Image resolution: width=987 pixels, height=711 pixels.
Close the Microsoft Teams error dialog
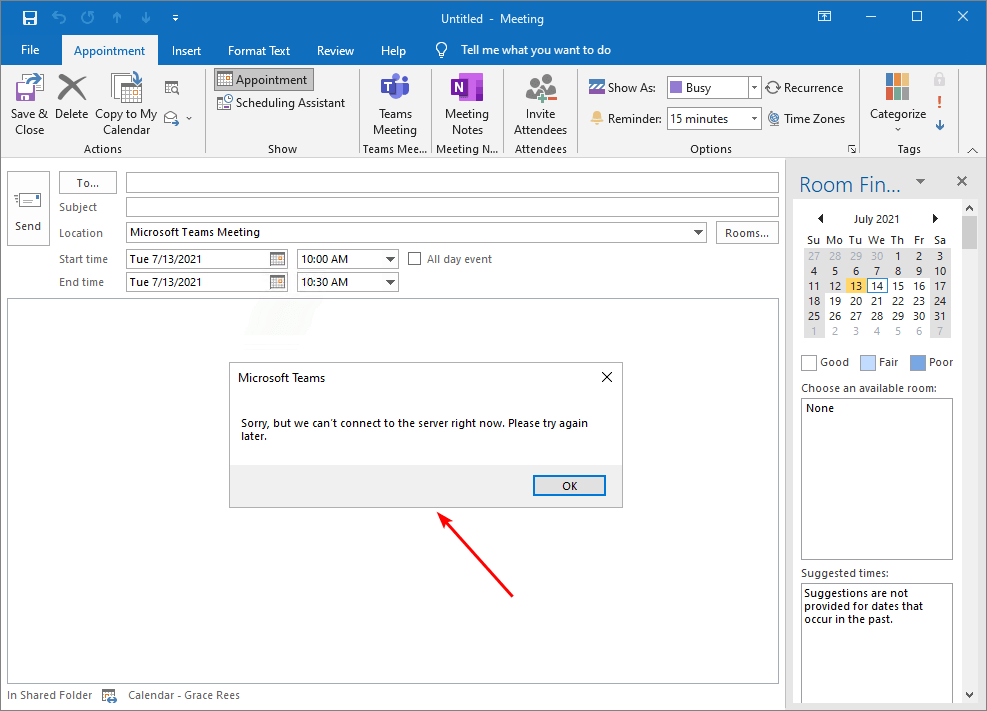click(607, 377)
